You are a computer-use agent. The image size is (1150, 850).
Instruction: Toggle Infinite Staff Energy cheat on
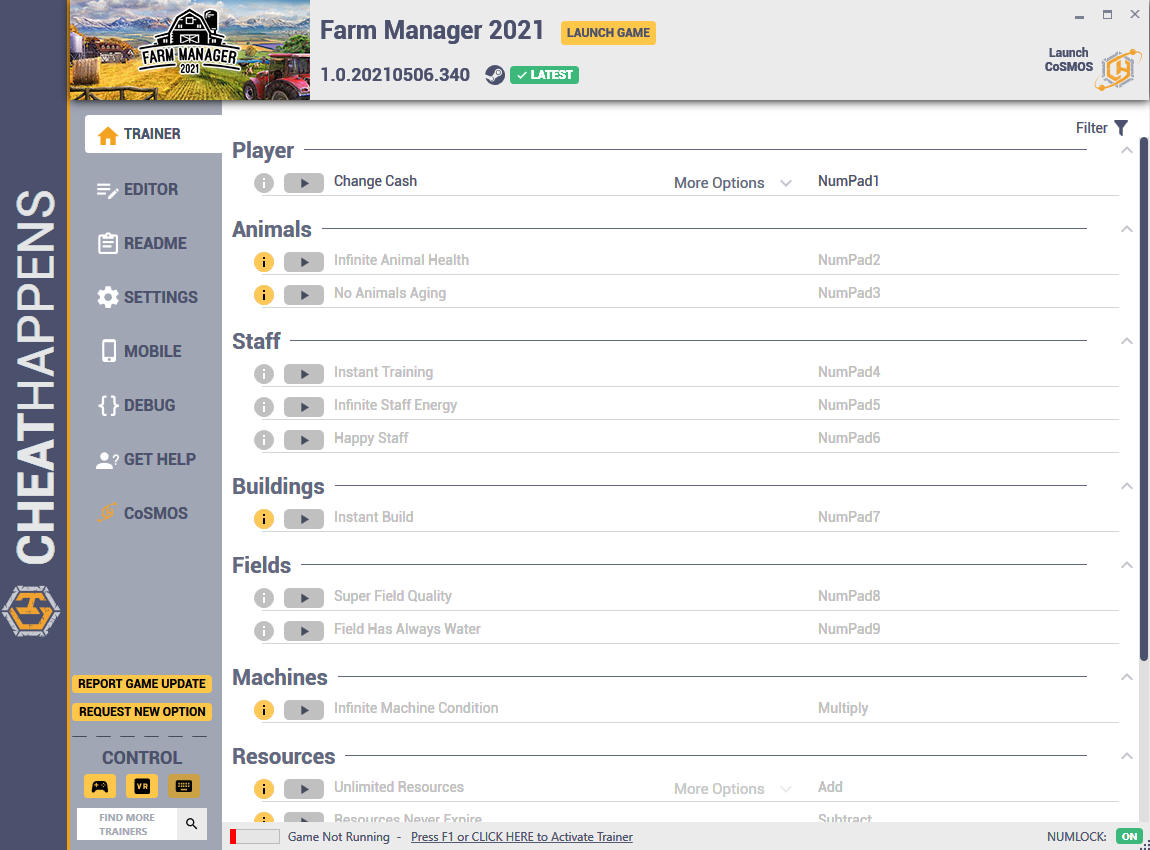coord(304,407)
